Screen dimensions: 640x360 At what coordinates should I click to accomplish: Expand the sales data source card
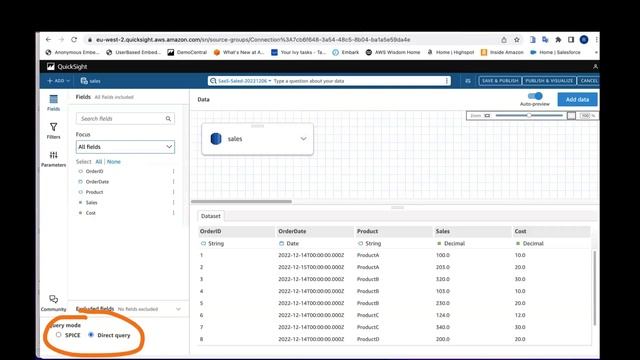[303, 139]
